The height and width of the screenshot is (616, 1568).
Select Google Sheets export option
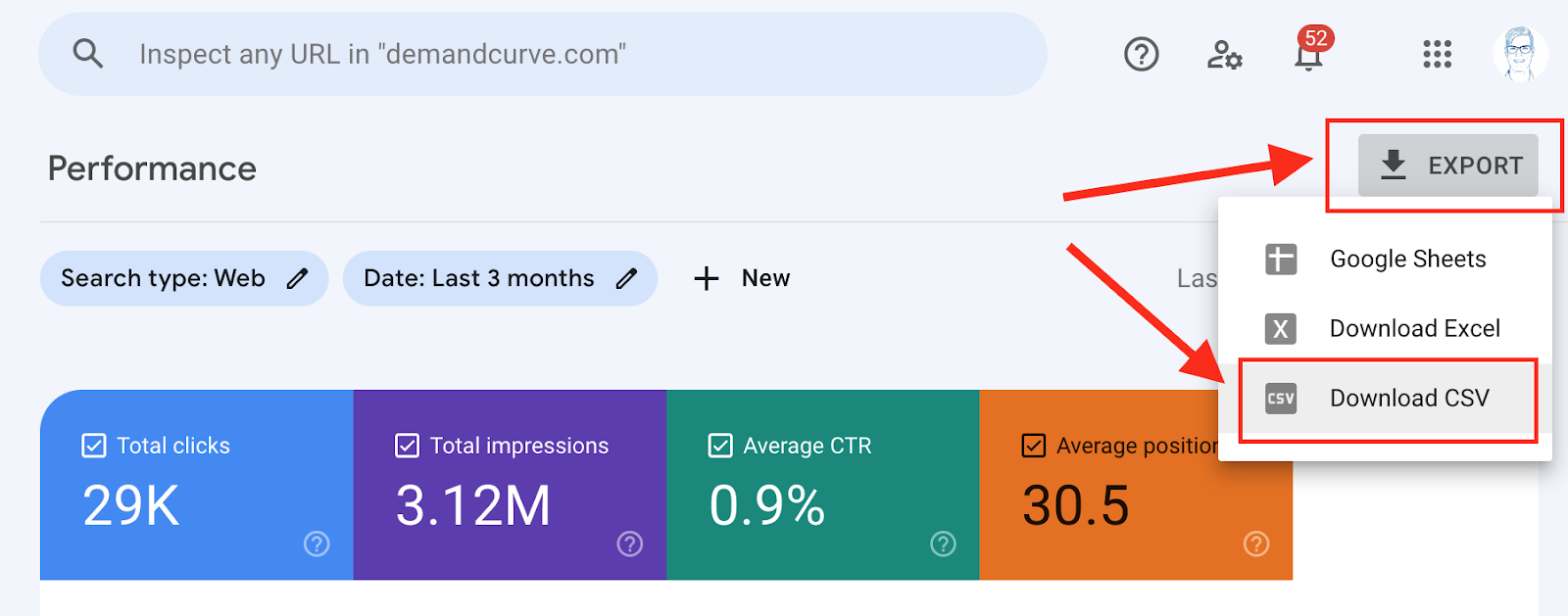[1407, 260]
